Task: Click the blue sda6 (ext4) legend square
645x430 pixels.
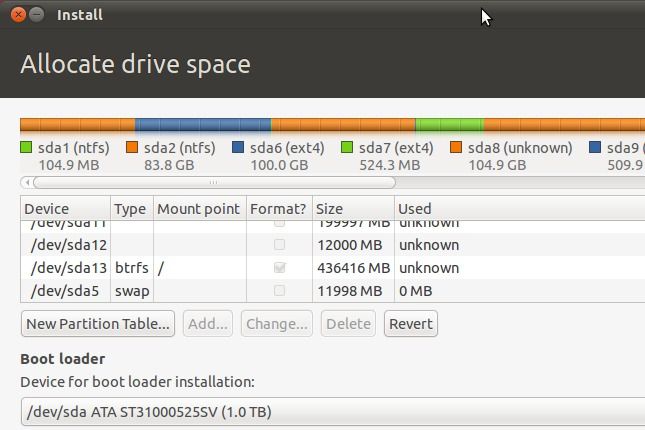Action: (238, 148)
